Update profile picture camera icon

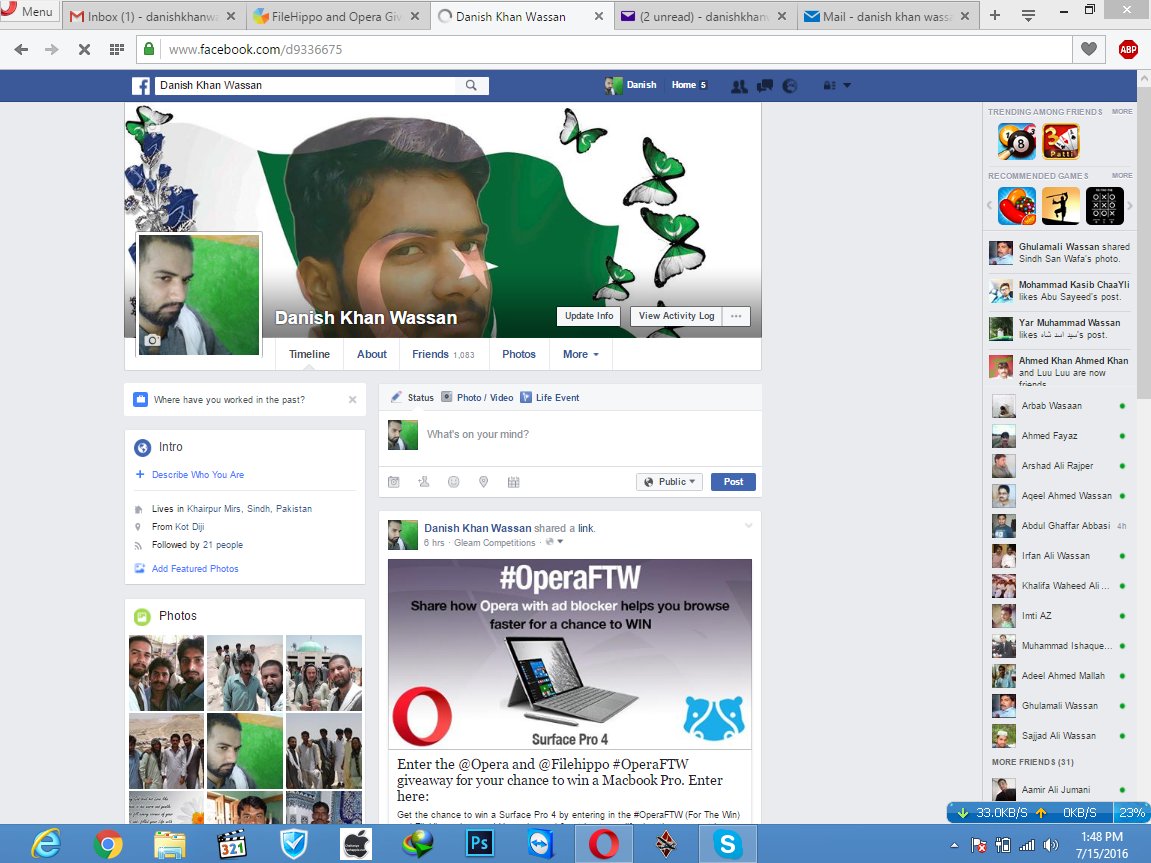pyautogui.click(x=152, y=341)
